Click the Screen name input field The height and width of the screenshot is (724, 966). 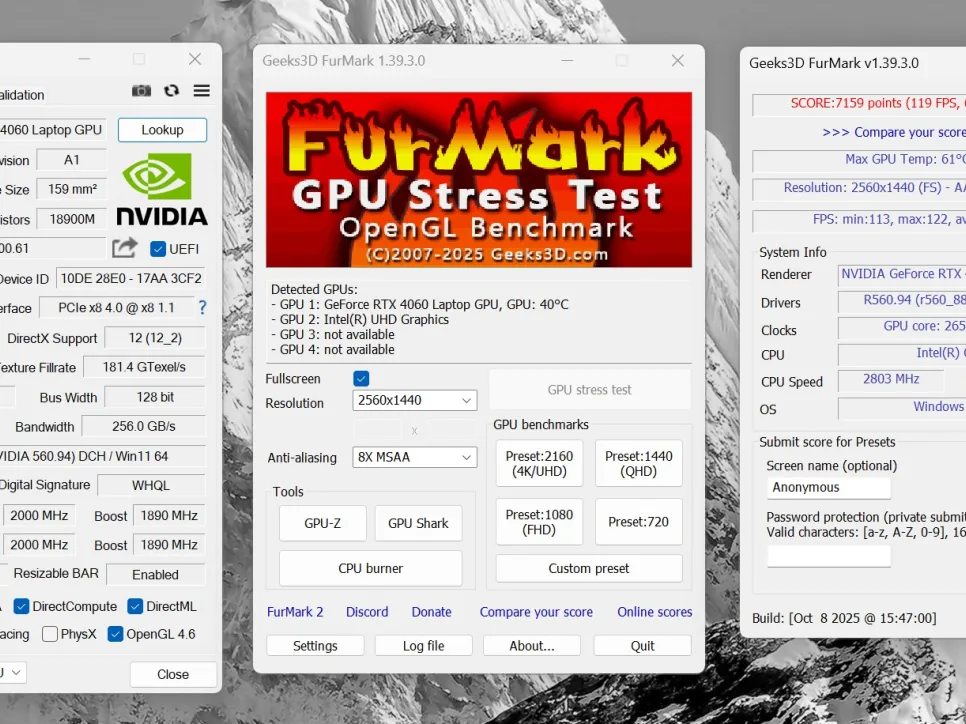point(828,487)
